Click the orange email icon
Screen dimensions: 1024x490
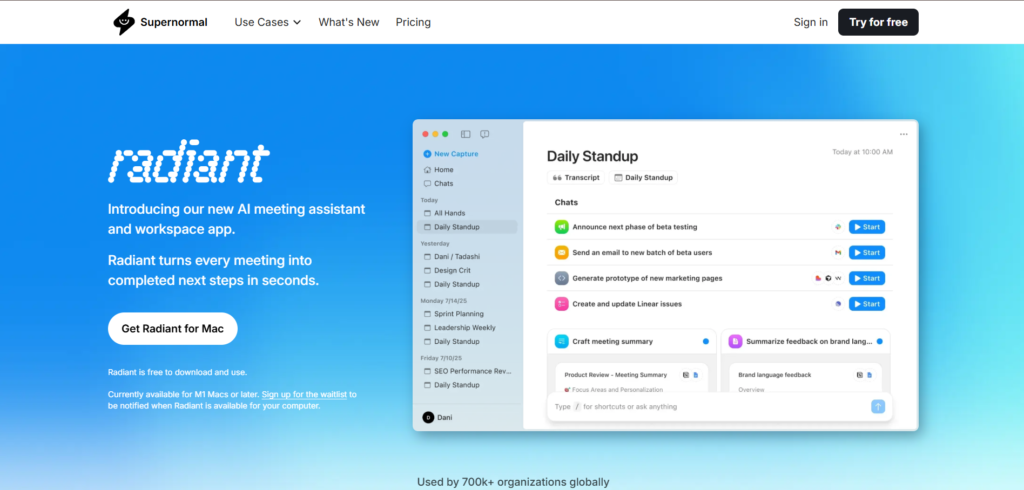tap(562, 252)
